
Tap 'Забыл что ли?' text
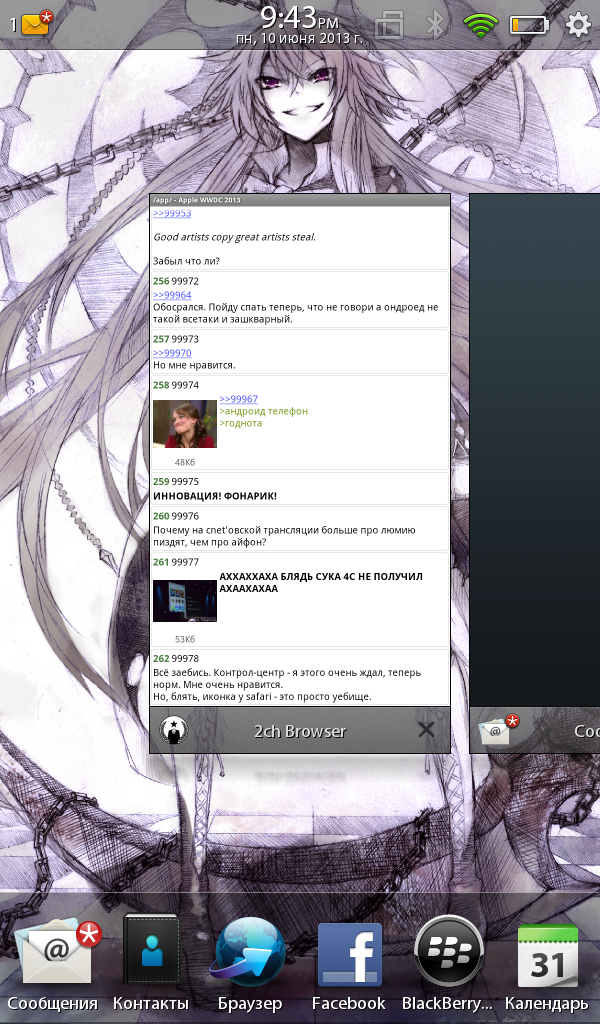[x=186, y=261]
